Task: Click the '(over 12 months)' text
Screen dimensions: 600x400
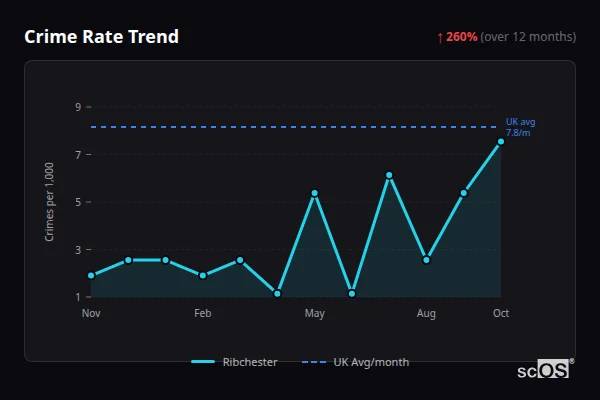Action: pos(528,37)
